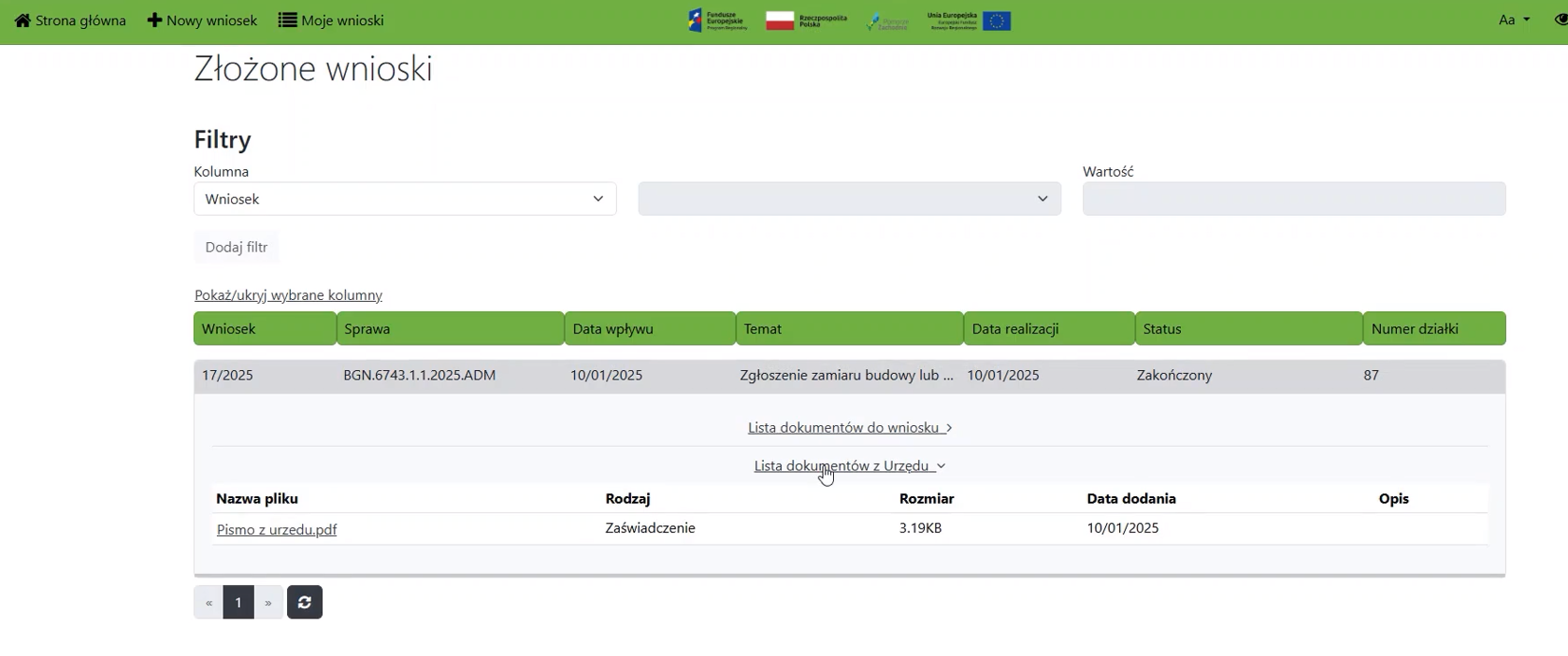Click into the Wartość input field
The height and width of the screenshot is (656, 1568).
[x=1293, y=199]
